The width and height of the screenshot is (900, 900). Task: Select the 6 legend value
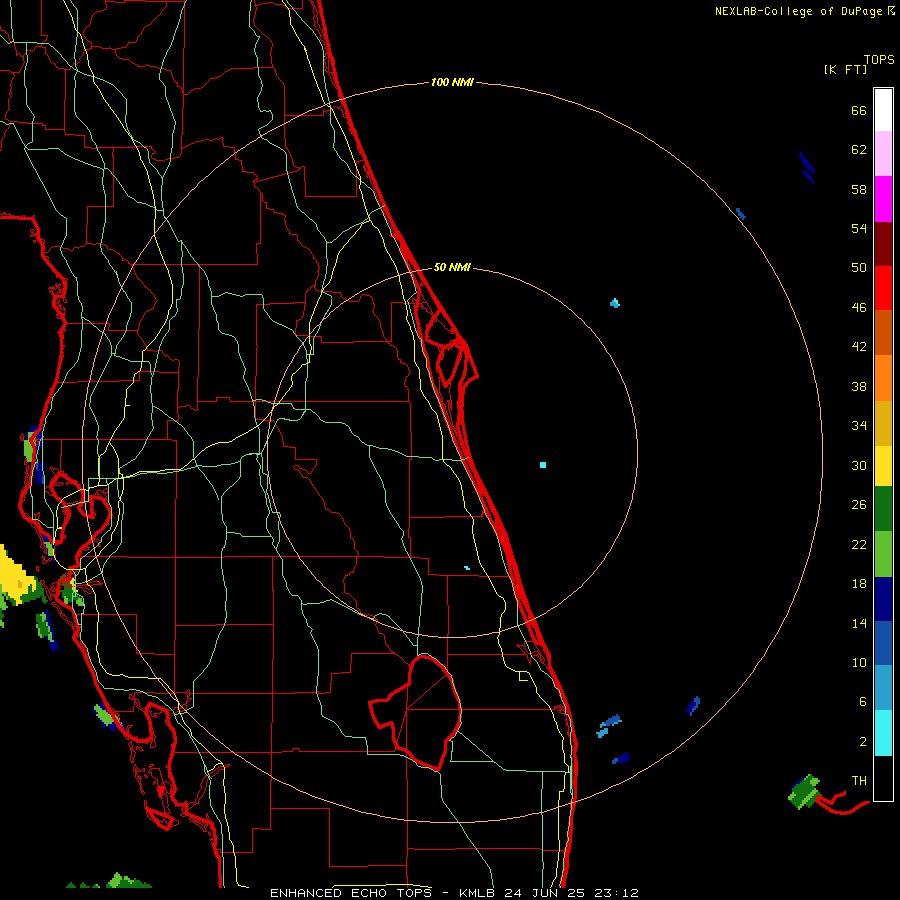tap(863, 702)
